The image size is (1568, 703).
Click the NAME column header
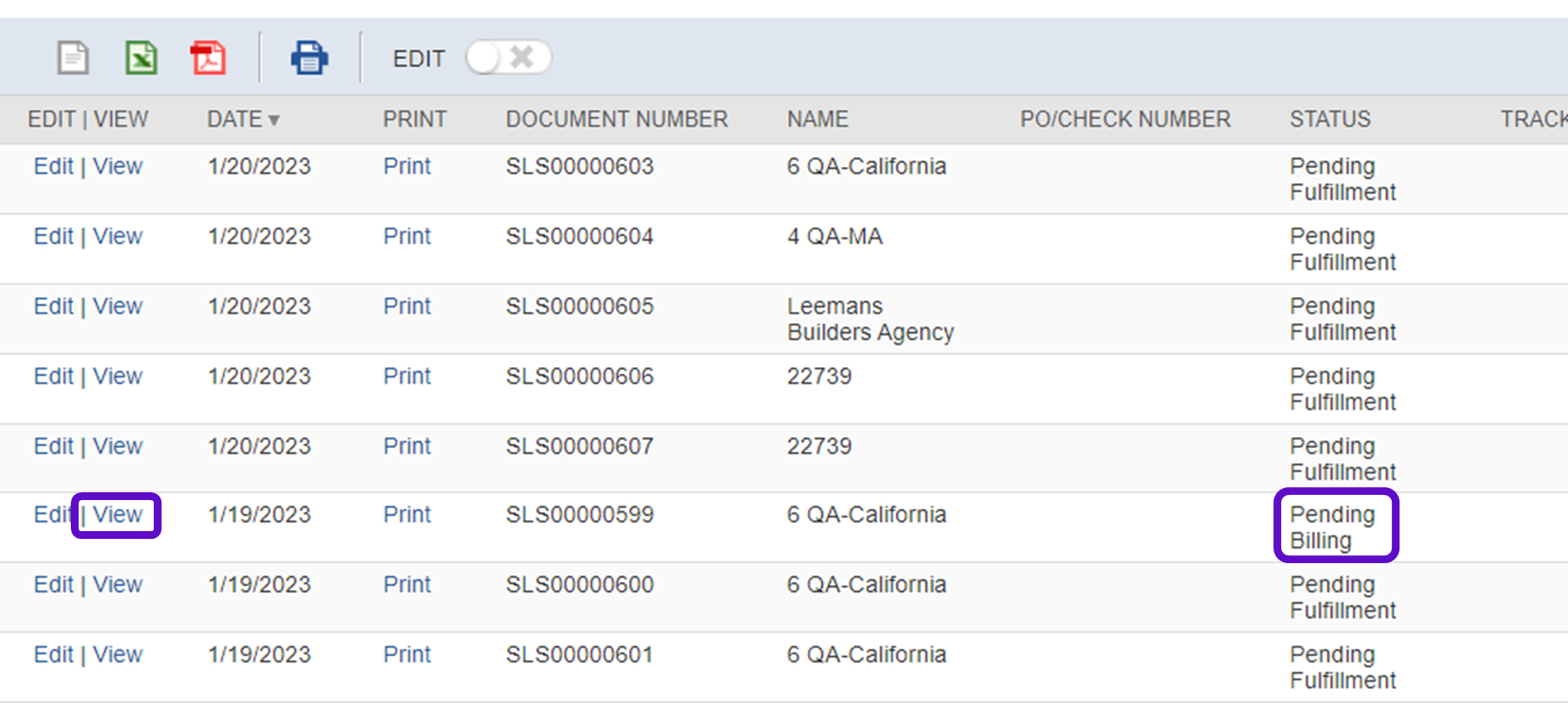coord(817,119)
